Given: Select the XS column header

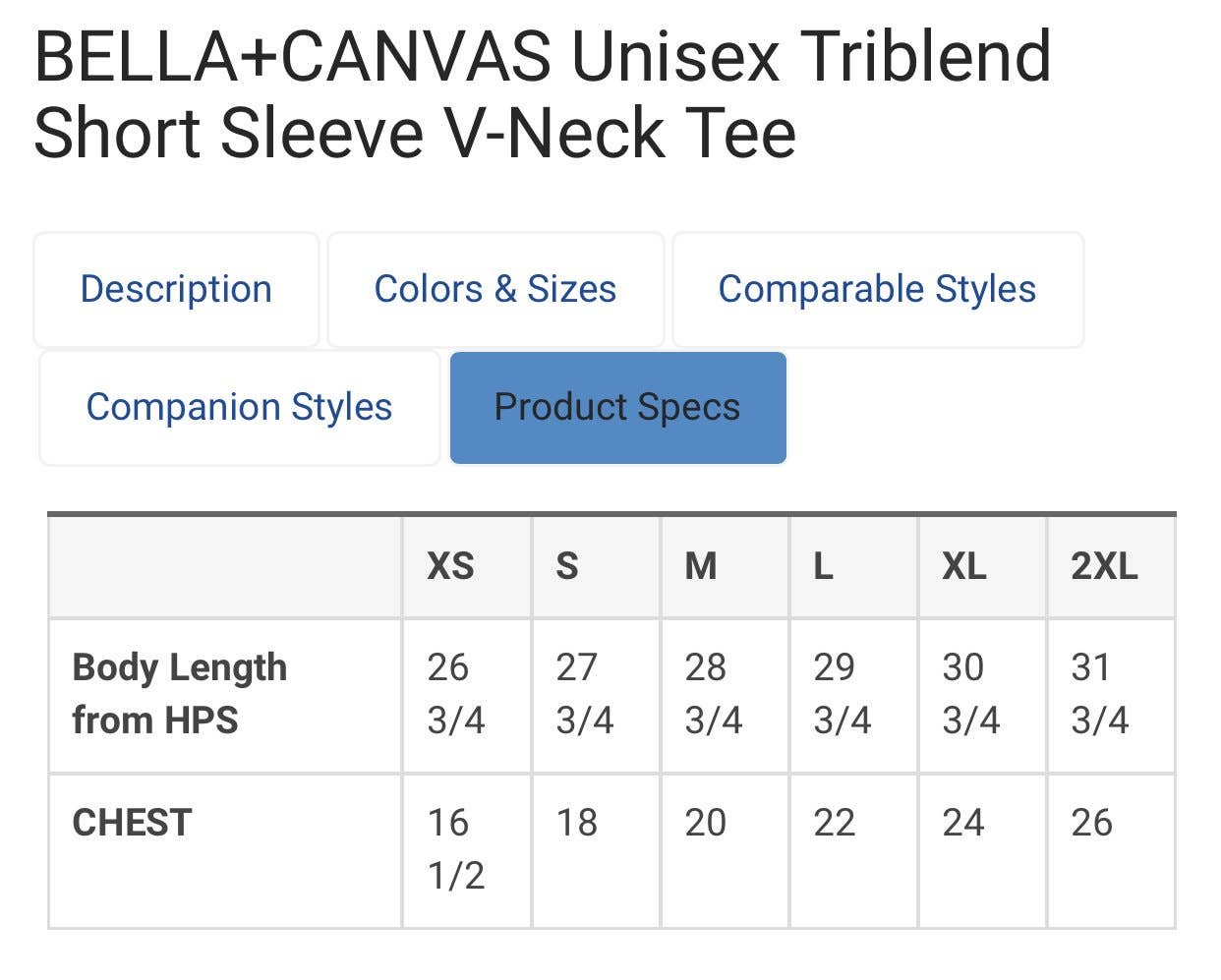Looking at the screenshot, I should (x=450, y=566).
